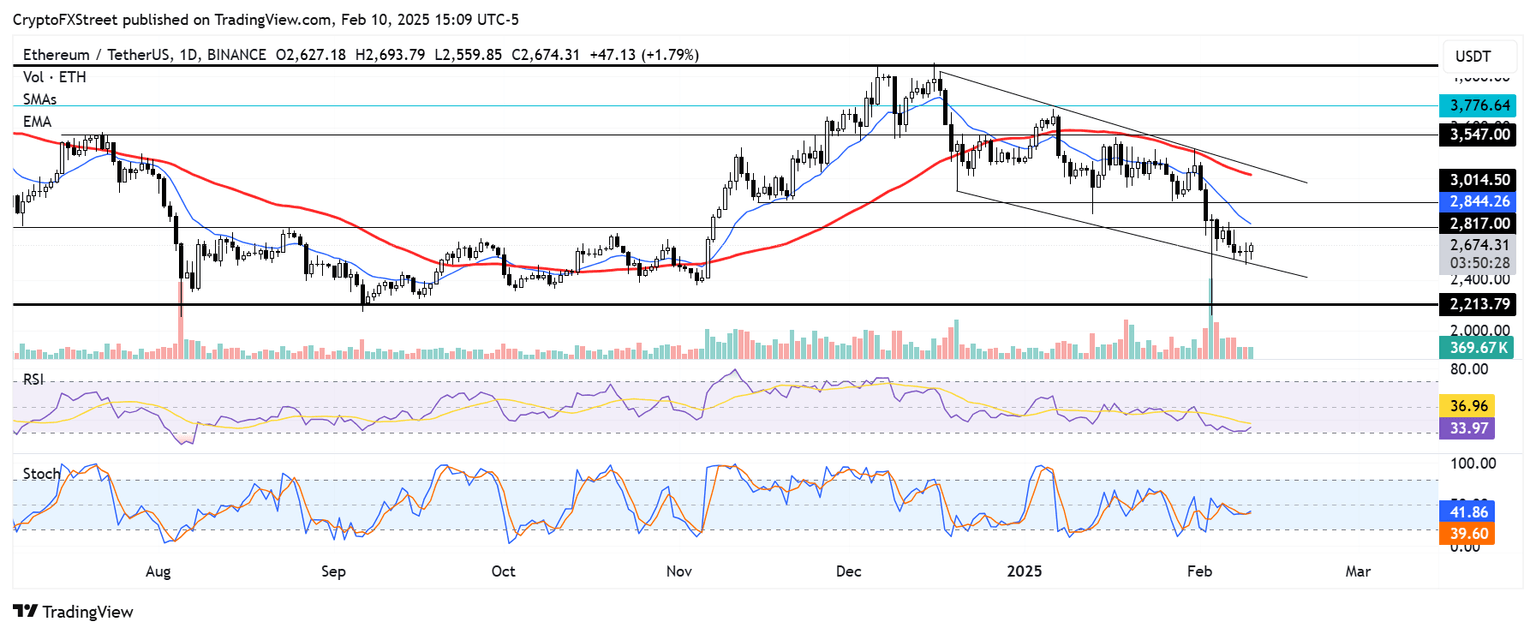Click 2025 on the time axis

click(x=1024, y=571)
